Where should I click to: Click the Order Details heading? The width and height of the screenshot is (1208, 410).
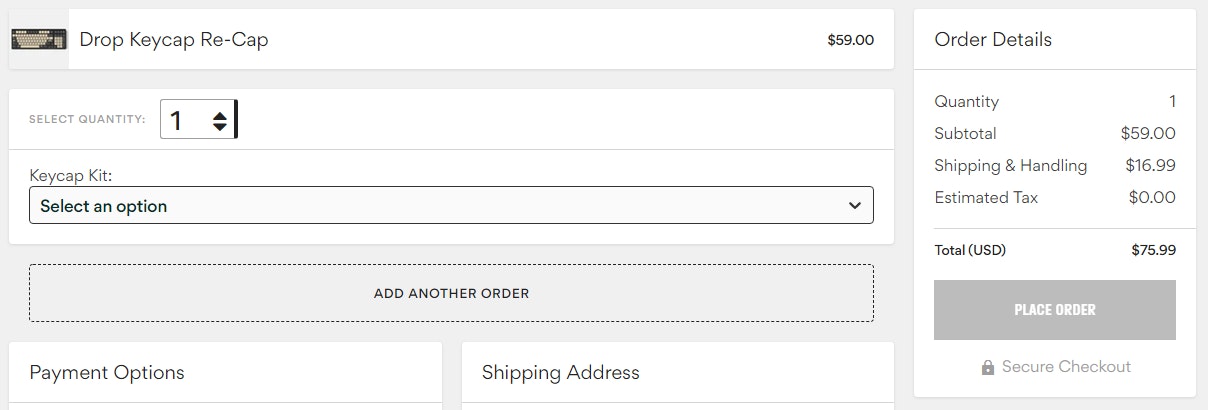992,40
